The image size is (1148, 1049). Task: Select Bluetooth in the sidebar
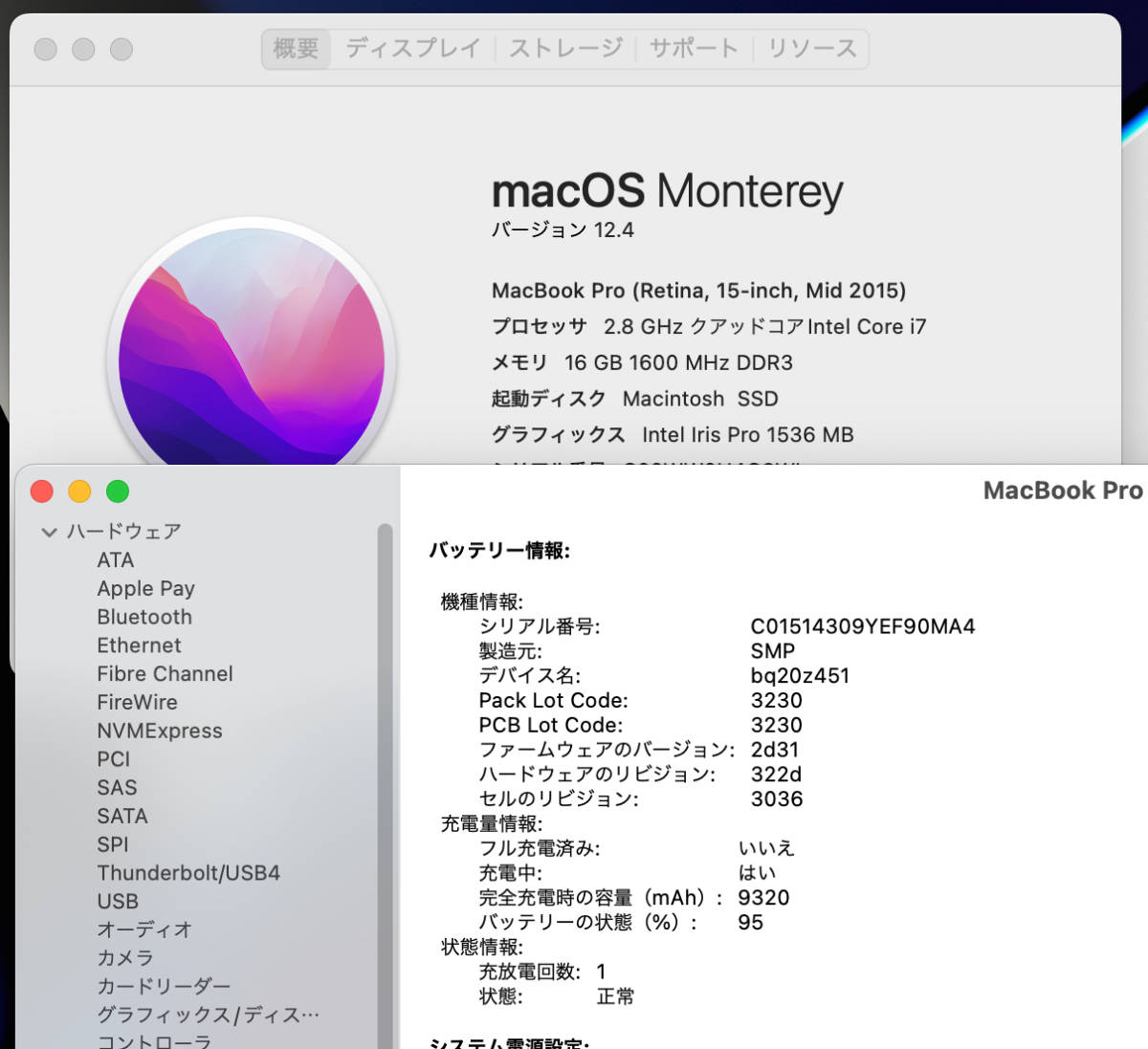[x=144, y=618]
